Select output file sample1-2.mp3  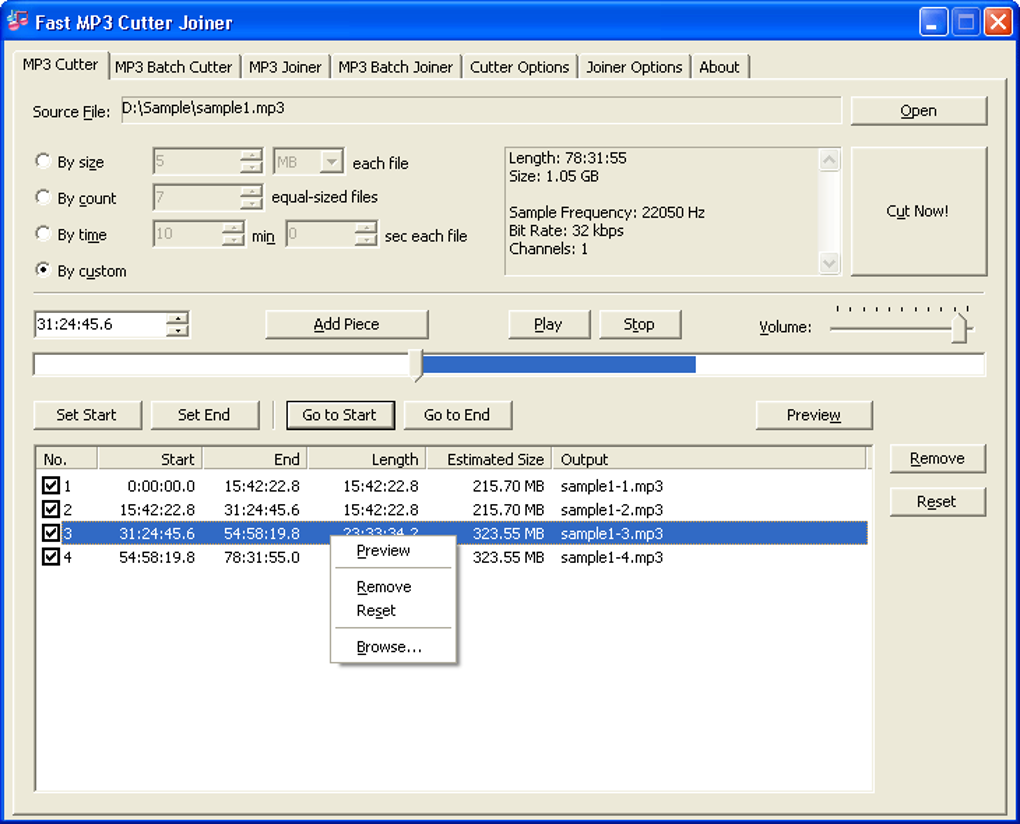tap(611, 509)
